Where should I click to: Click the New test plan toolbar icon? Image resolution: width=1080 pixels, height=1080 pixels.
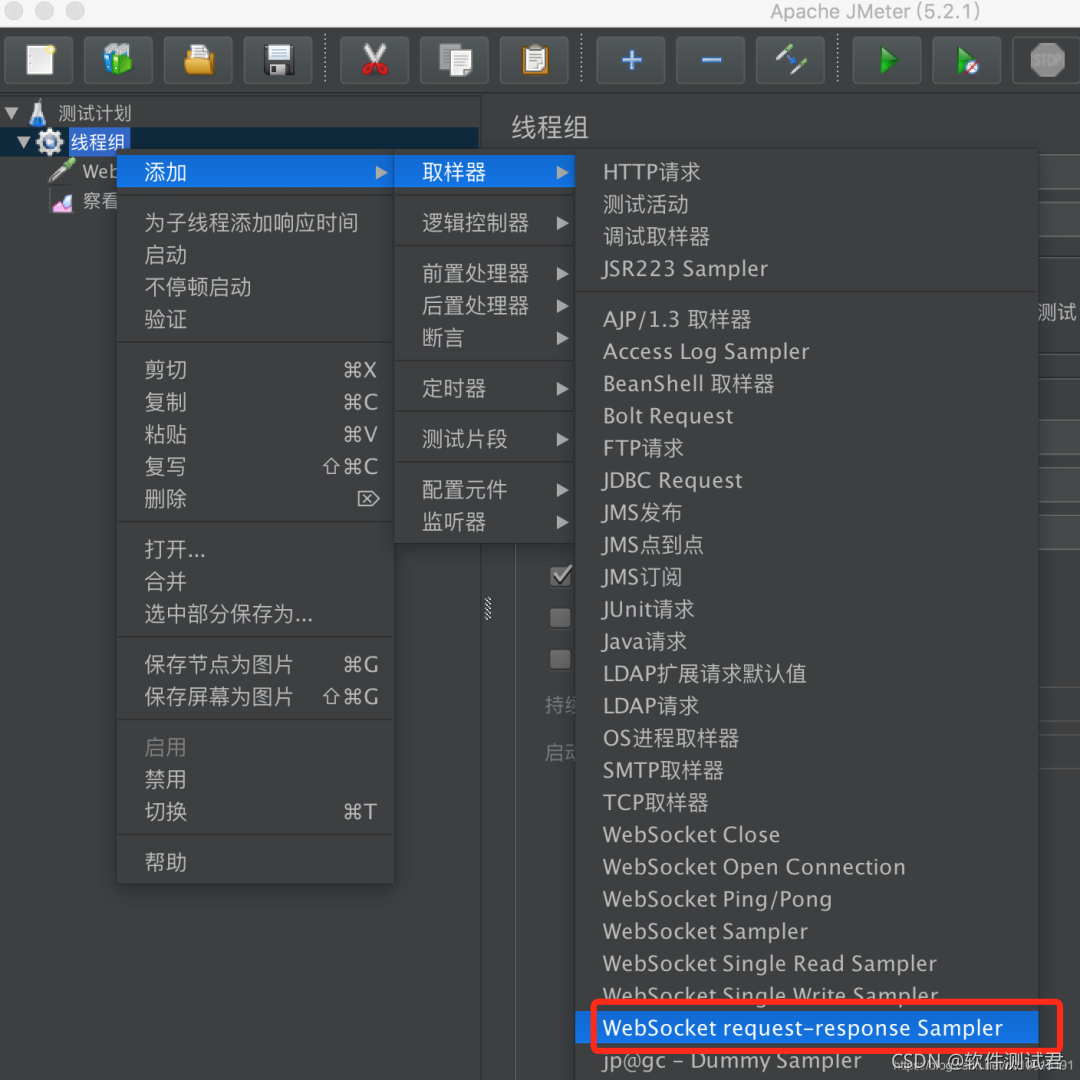click(39, 60)
